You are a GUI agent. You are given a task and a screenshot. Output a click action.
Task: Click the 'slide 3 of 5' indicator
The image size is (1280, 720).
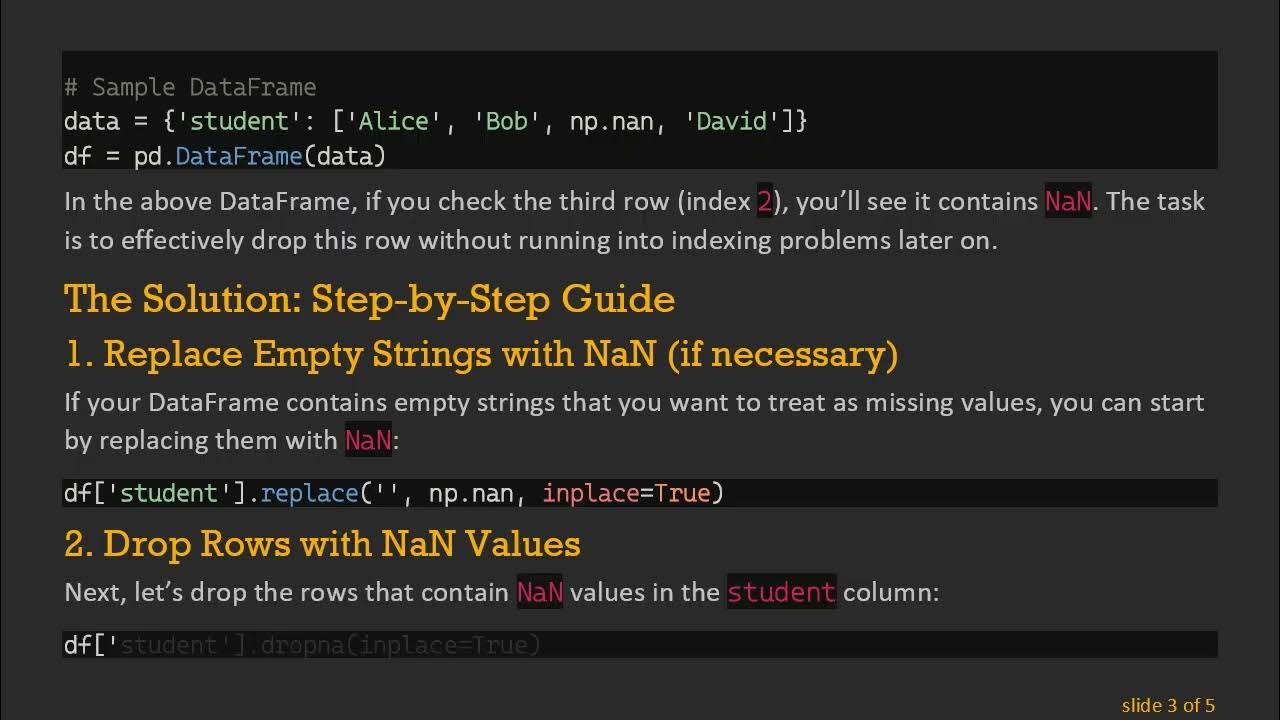[1168, 706]
